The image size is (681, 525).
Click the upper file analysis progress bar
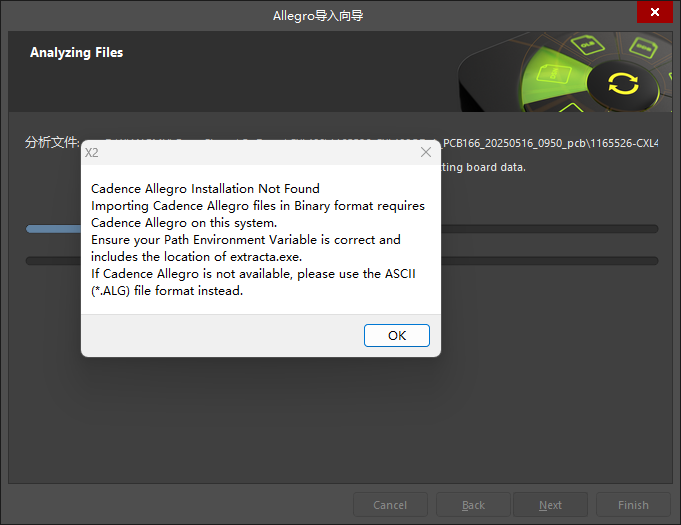(x=342, y=229)
